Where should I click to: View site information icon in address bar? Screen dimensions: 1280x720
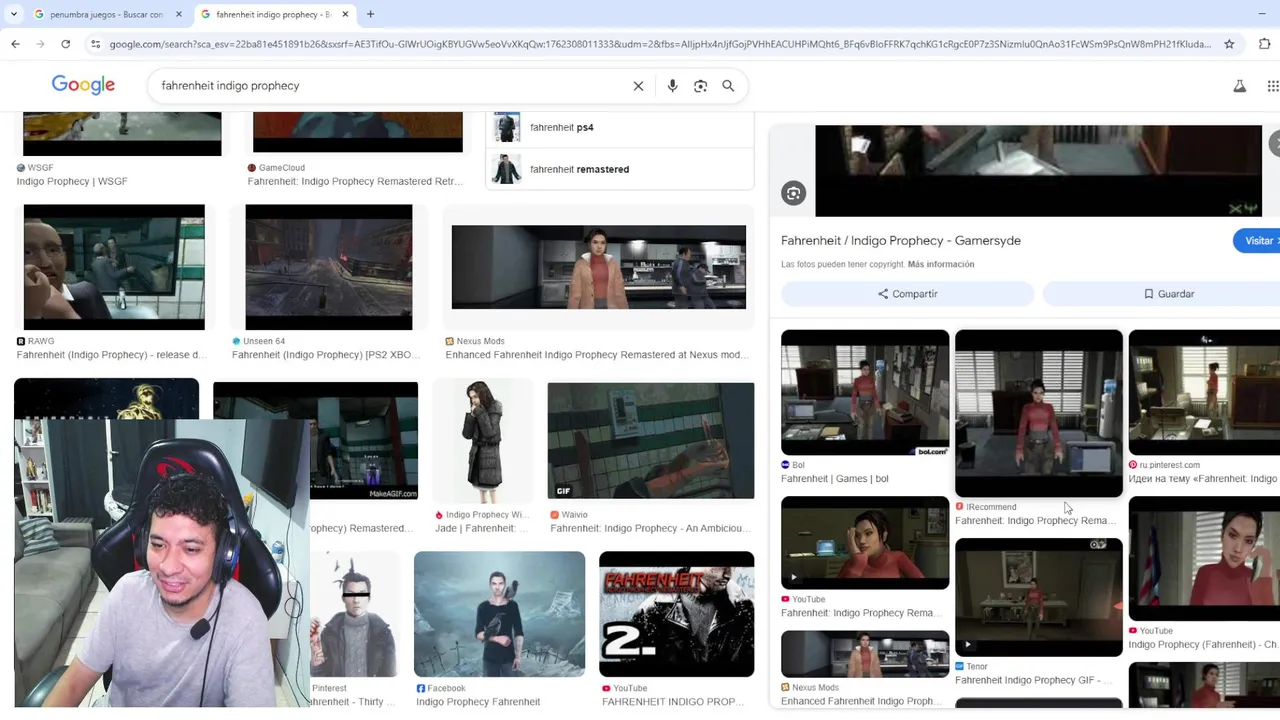(x=95, y=44)
